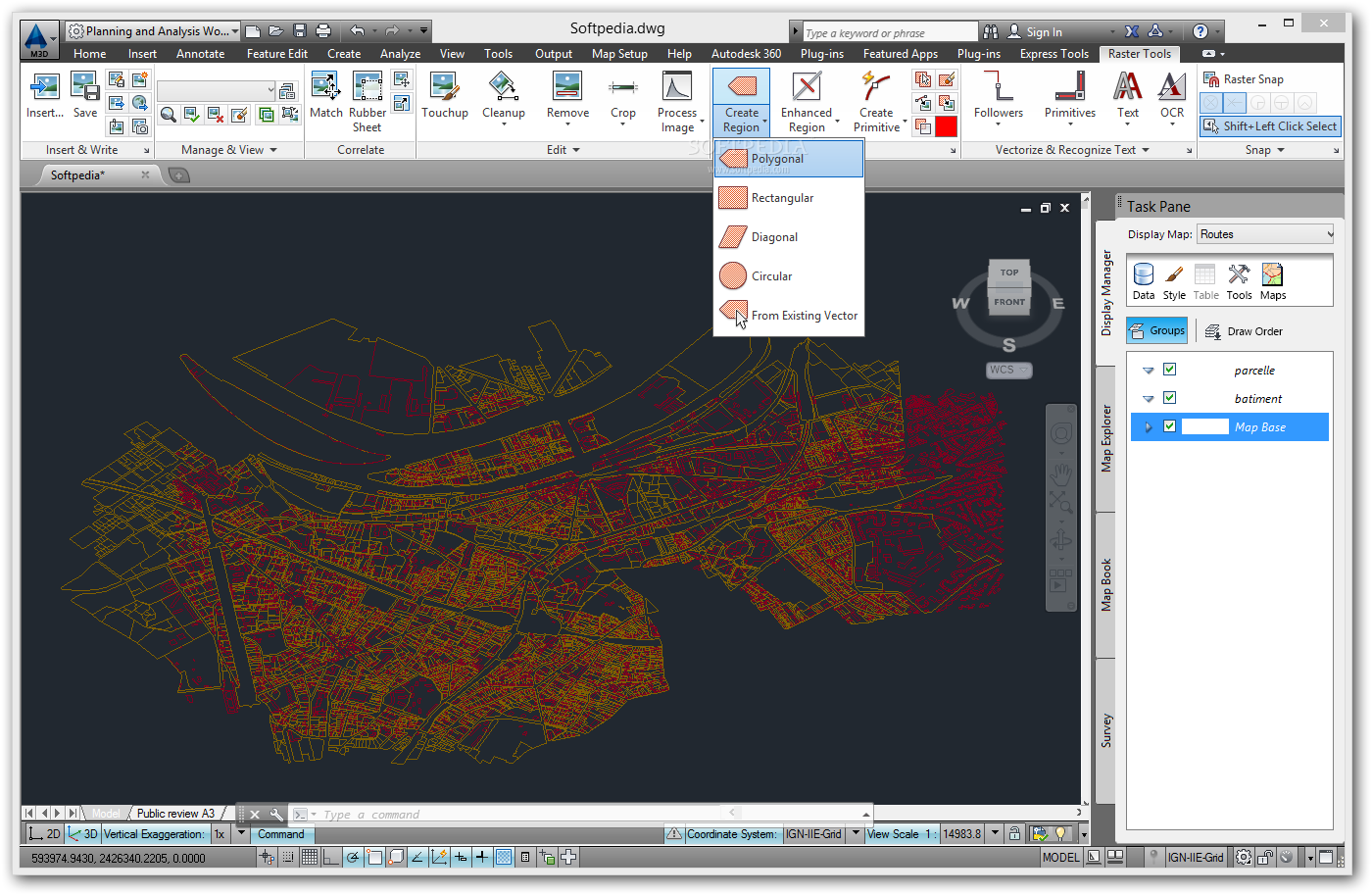This screenshot has height=895, width=1372.
Task: Click the Enhanced Region icon
Action: [x=807, y=87]
